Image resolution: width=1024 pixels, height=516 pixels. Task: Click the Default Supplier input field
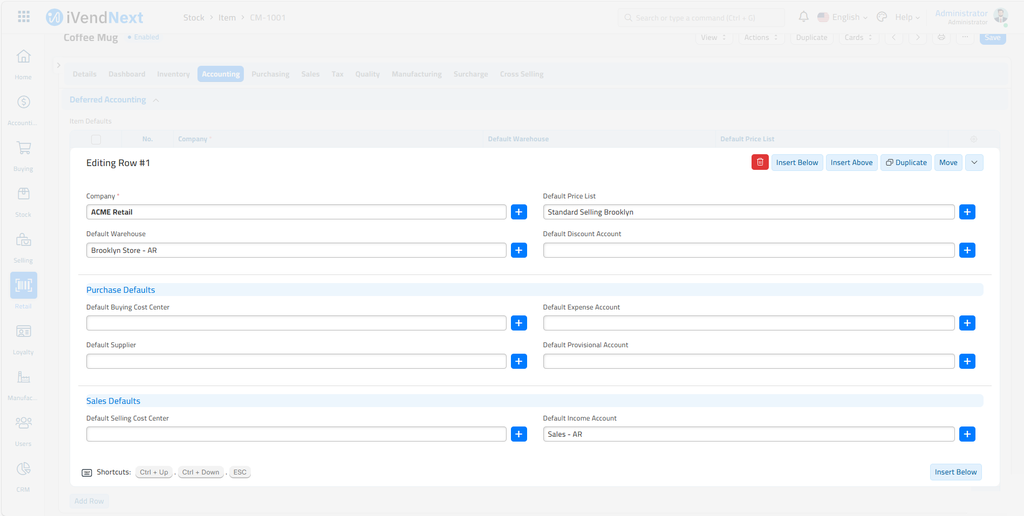[x=296, y=361]
